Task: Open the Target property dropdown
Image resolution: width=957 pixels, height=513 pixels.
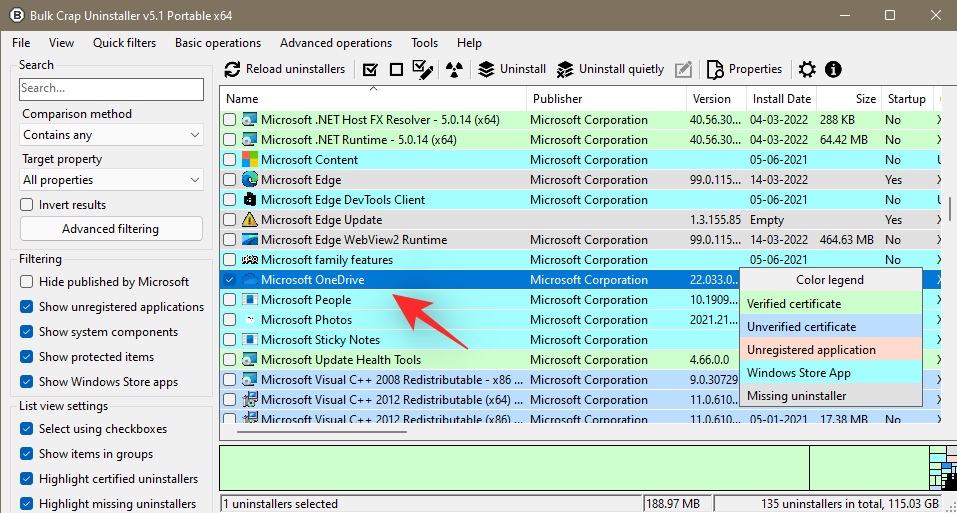Action: [111, 180]
